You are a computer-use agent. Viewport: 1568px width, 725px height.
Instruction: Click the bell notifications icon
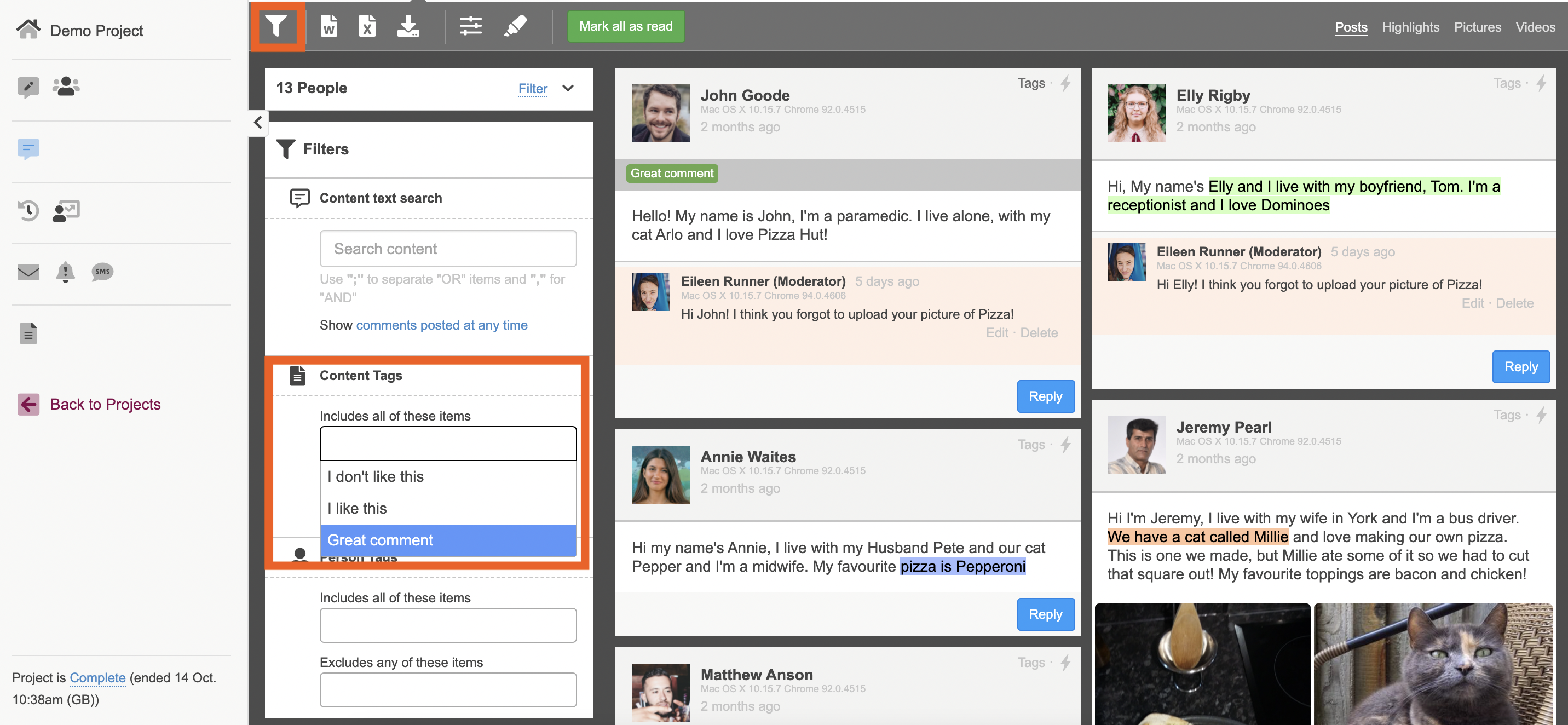pyautogui.click(x=65, y=272)
